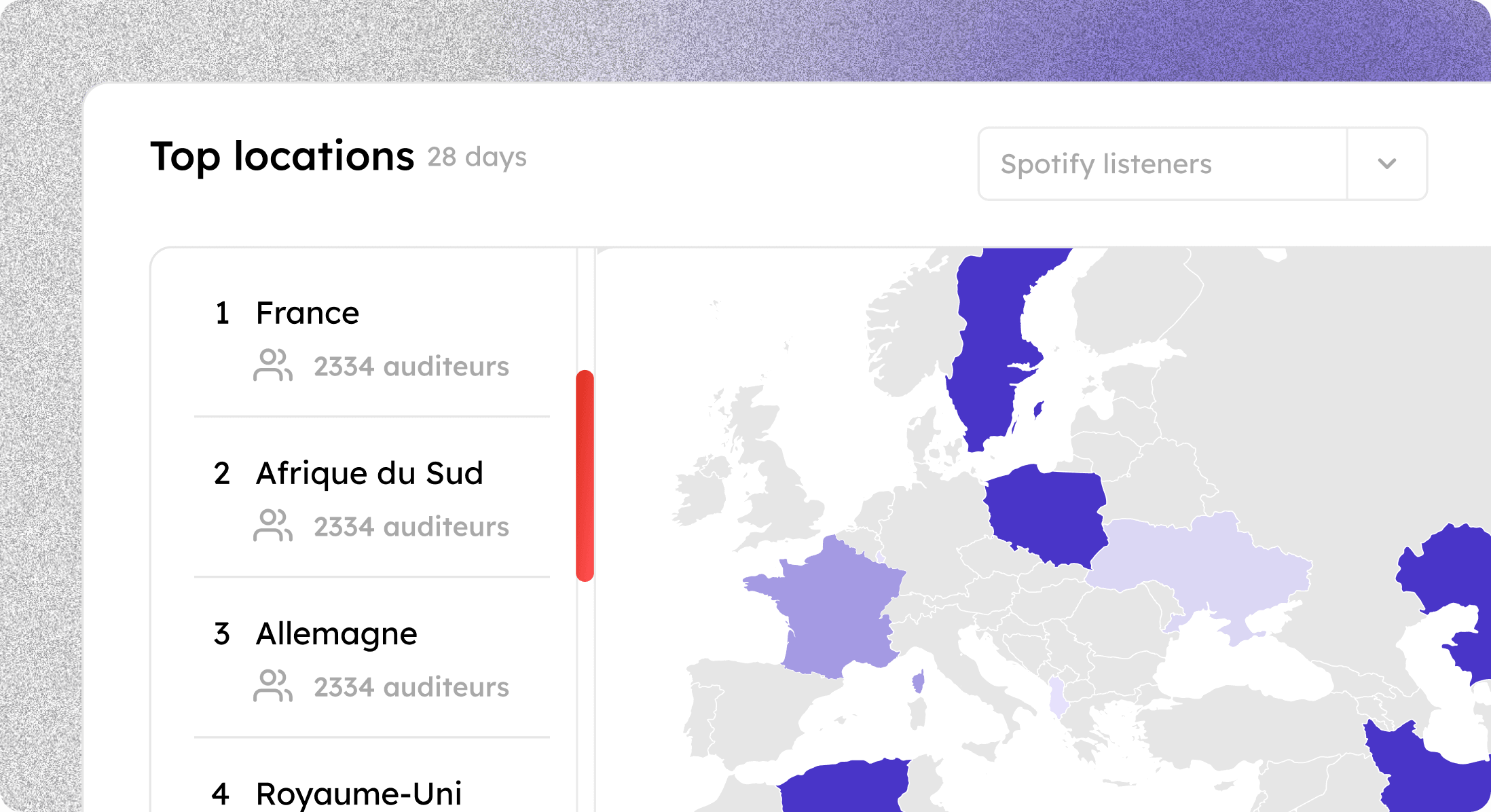Click the 28 days period label

pyautogui.click(x=477, y=158)
